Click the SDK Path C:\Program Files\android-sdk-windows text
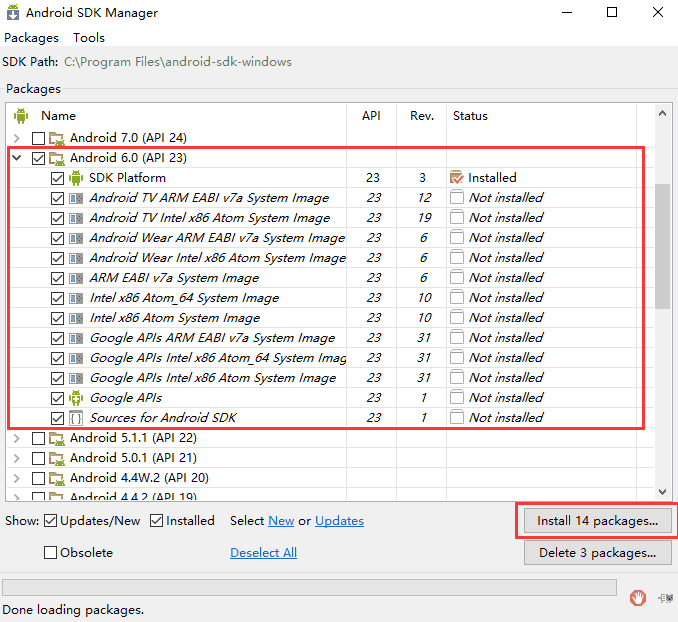 click(178, 62)
